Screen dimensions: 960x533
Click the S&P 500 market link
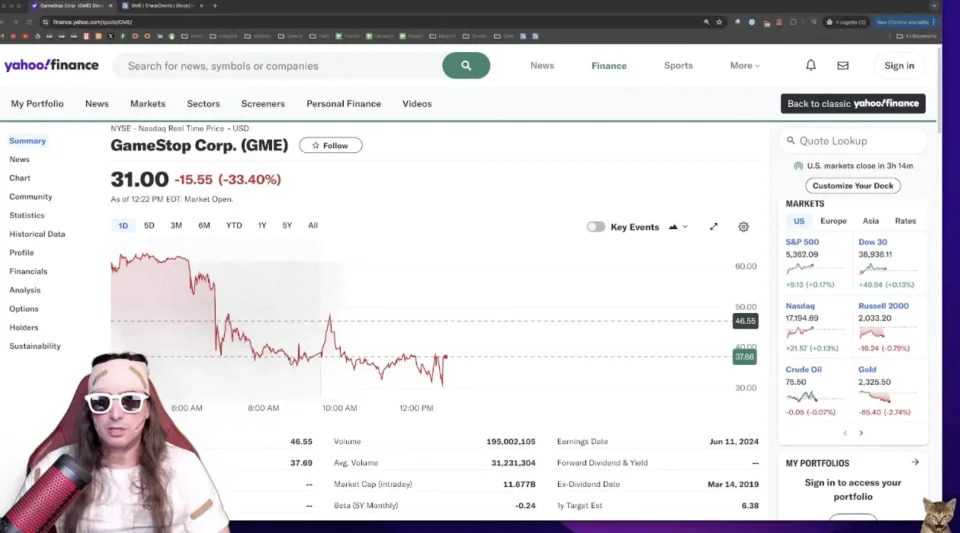tap(802, 242)
